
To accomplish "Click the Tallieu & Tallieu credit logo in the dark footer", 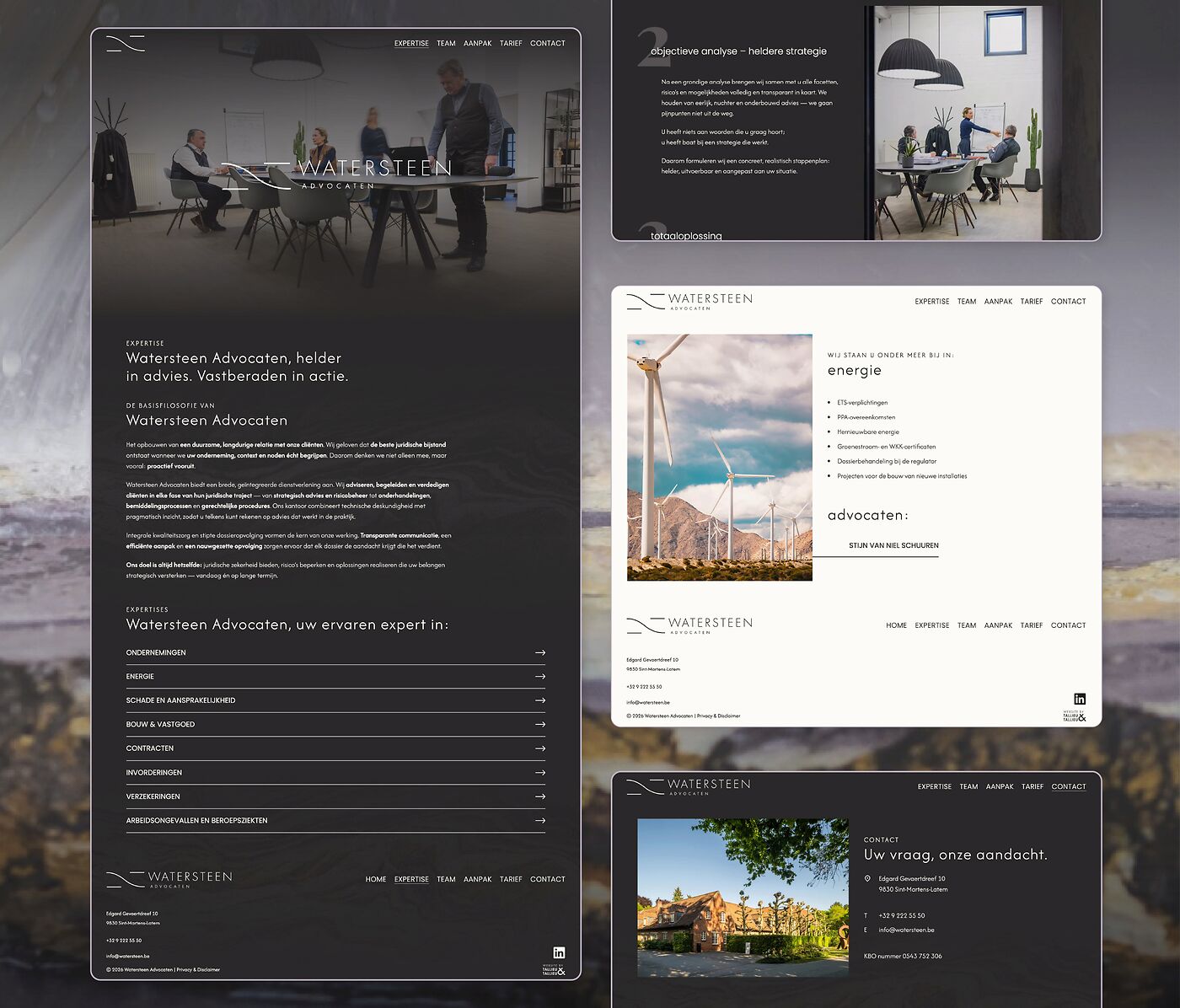I will pyautogui.click(x=554, y=970).
